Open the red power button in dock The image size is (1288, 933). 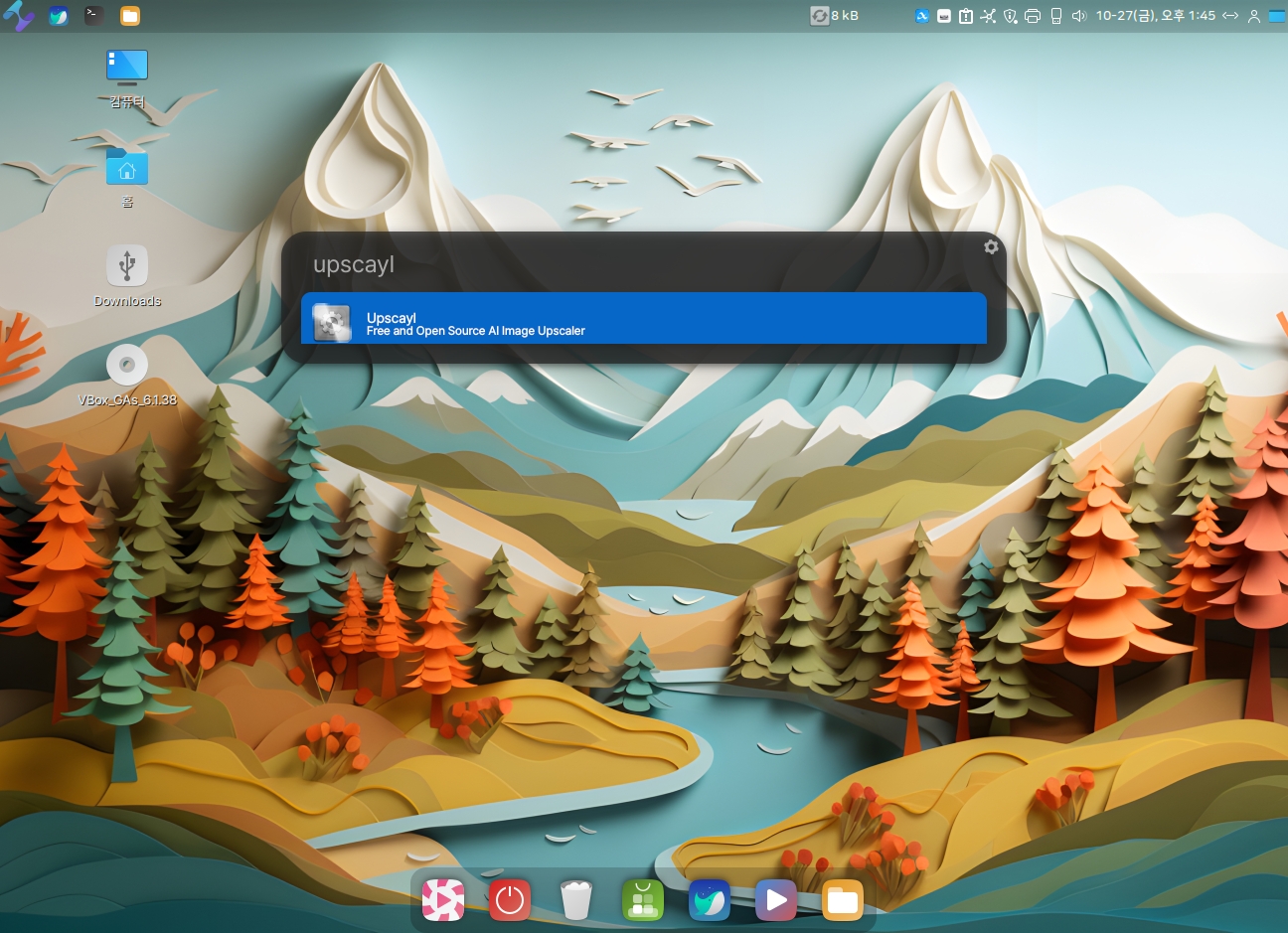(509, 900)
